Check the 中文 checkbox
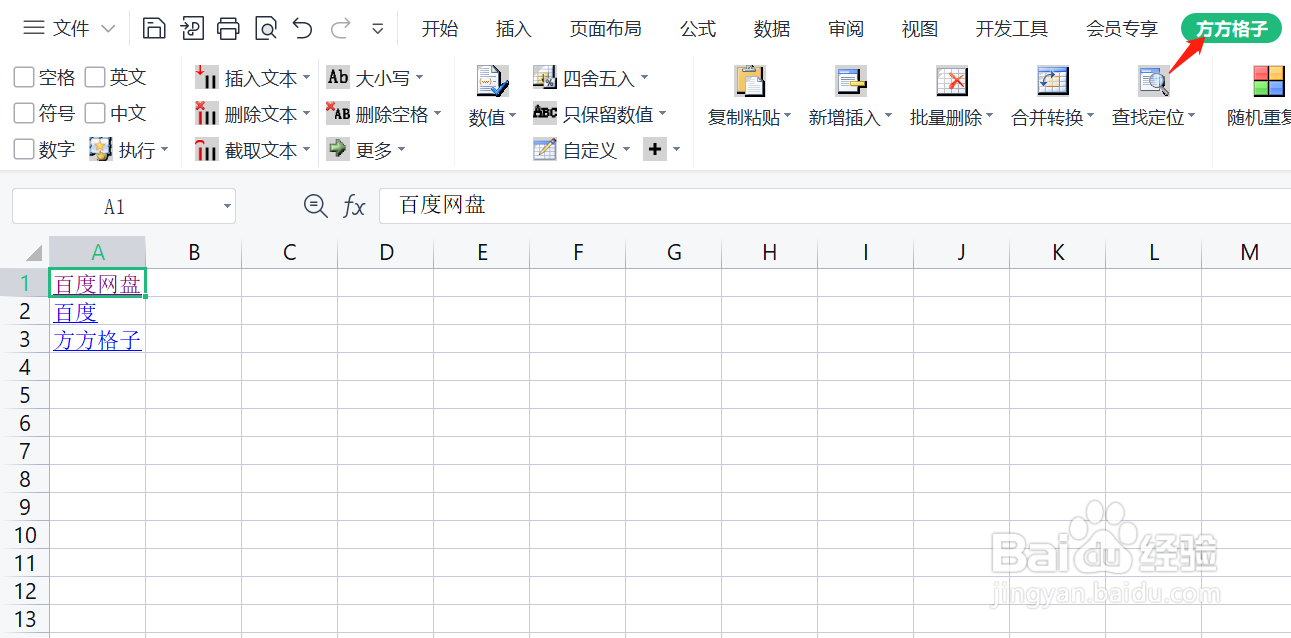 tap(95, 113)
